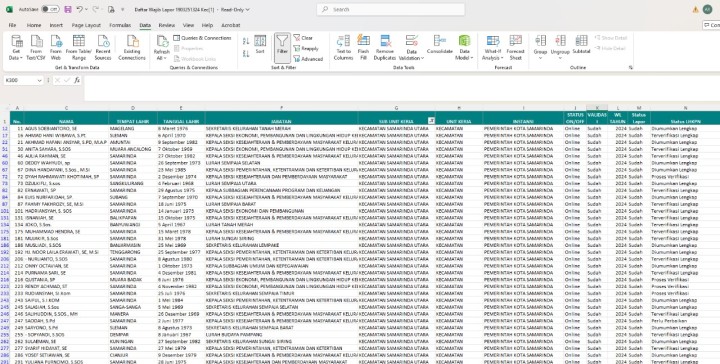
Task: Switch to Page Layout tab
Action: coord(86,25)
